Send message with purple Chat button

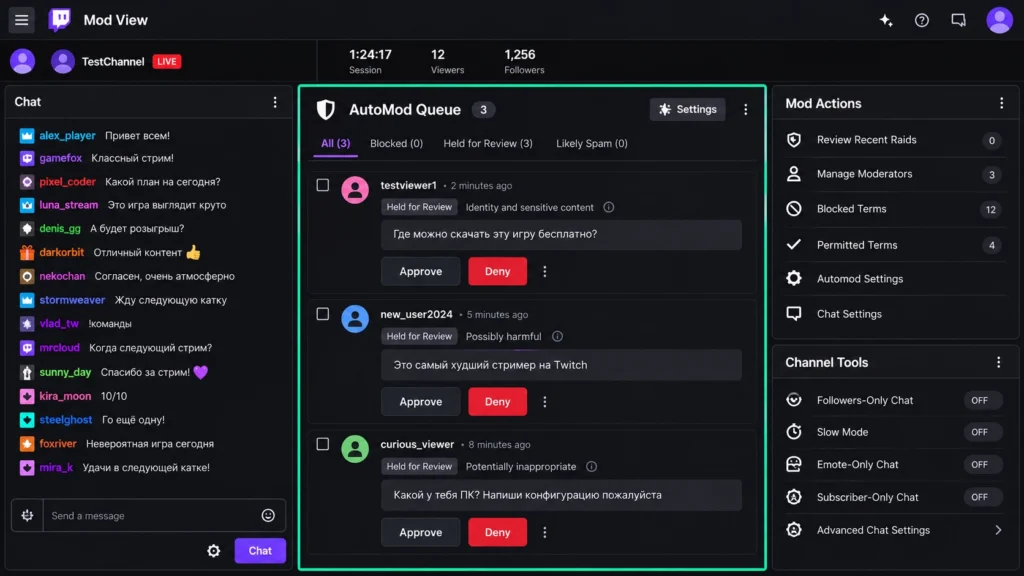(x=260, y=551)
